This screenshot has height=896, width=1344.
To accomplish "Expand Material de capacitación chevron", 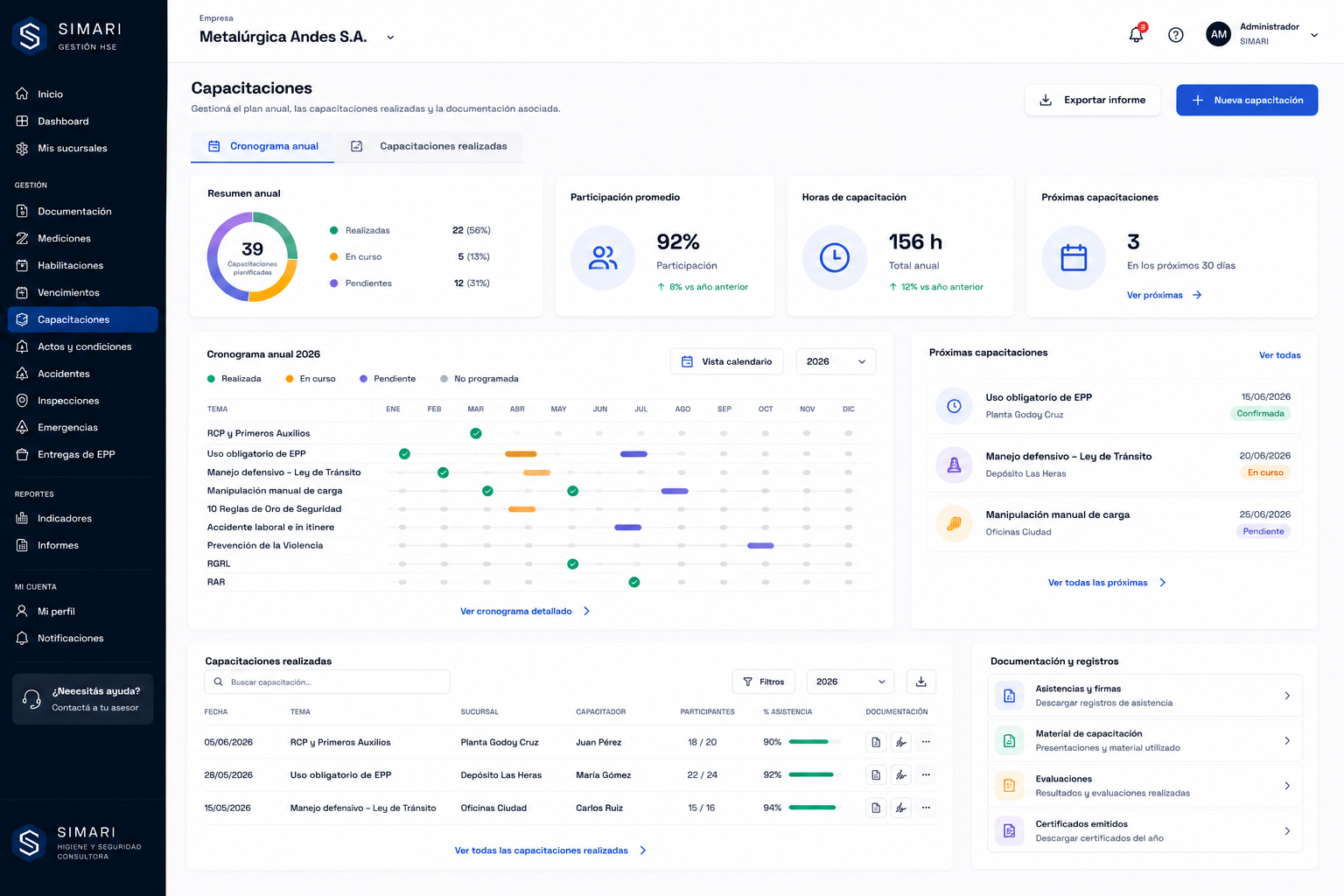I will coord(1287,740).
